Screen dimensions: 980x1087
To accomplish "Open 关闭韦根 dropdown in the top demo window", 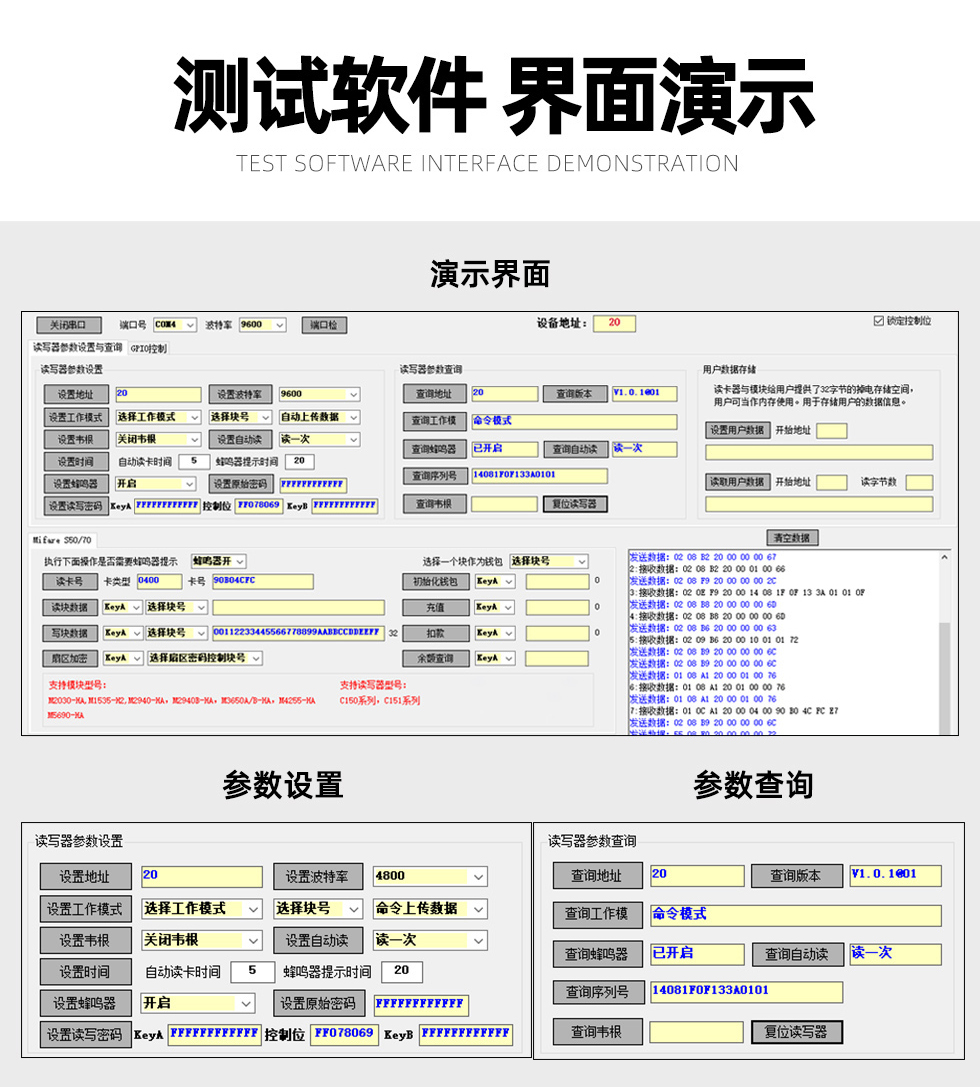I will click(x=158, y=440).
